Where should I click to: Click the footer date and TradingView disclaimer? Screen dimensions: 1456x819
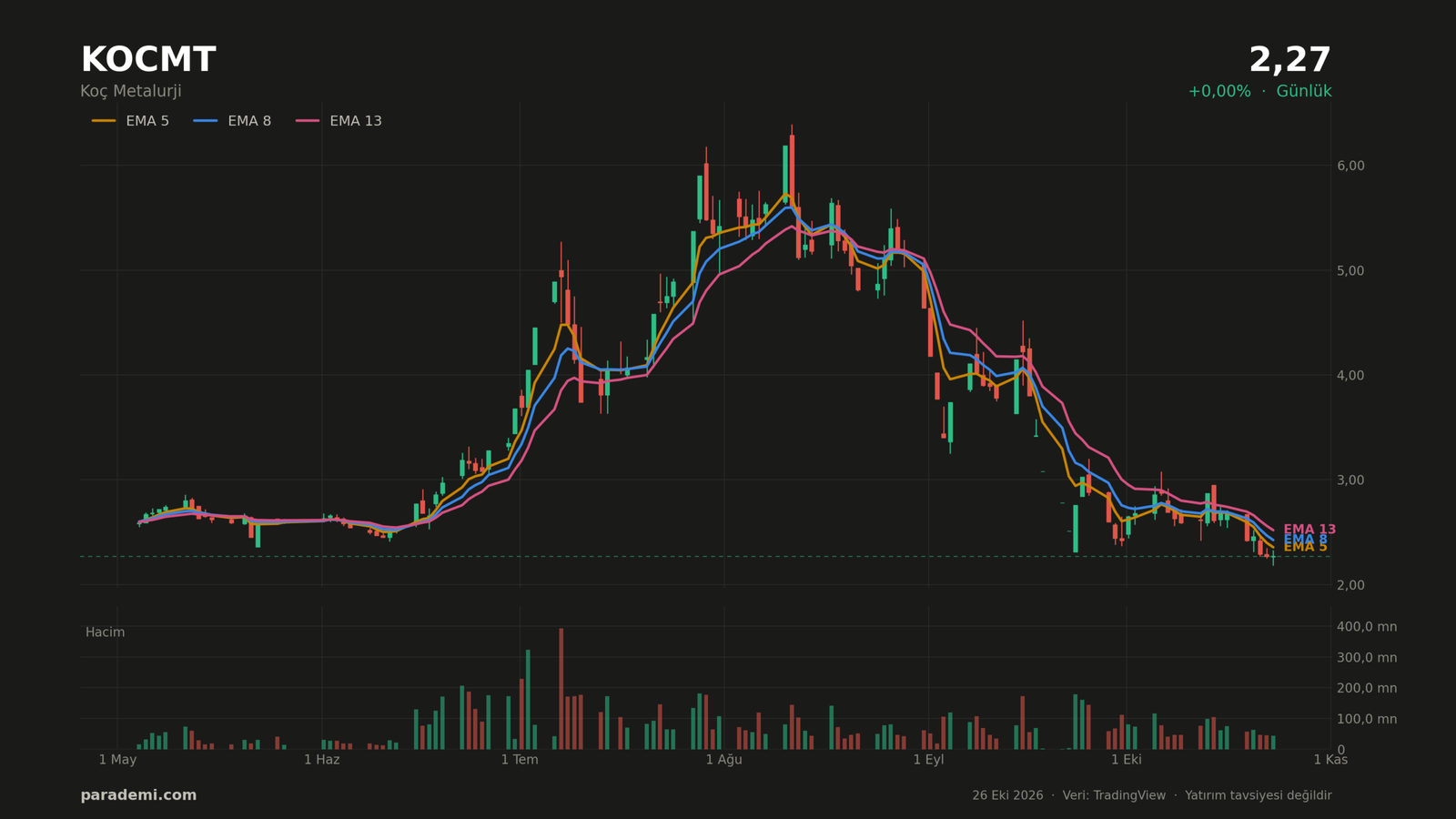1151,796
